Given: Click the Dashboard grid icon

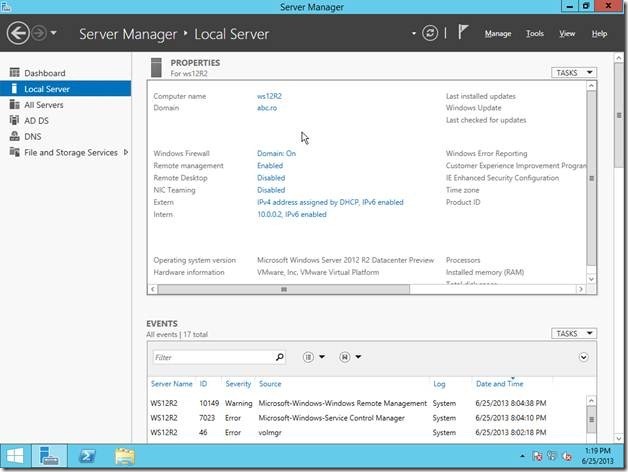Looking at the screenshot, I should pos(14,73).
